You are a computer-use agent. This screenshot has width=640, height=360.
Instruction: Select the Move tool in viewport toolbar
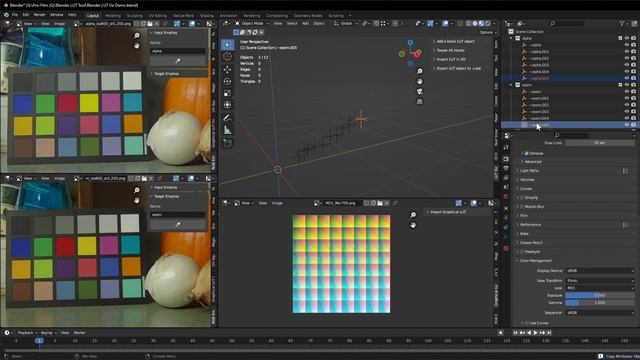[x=227, y=70]
